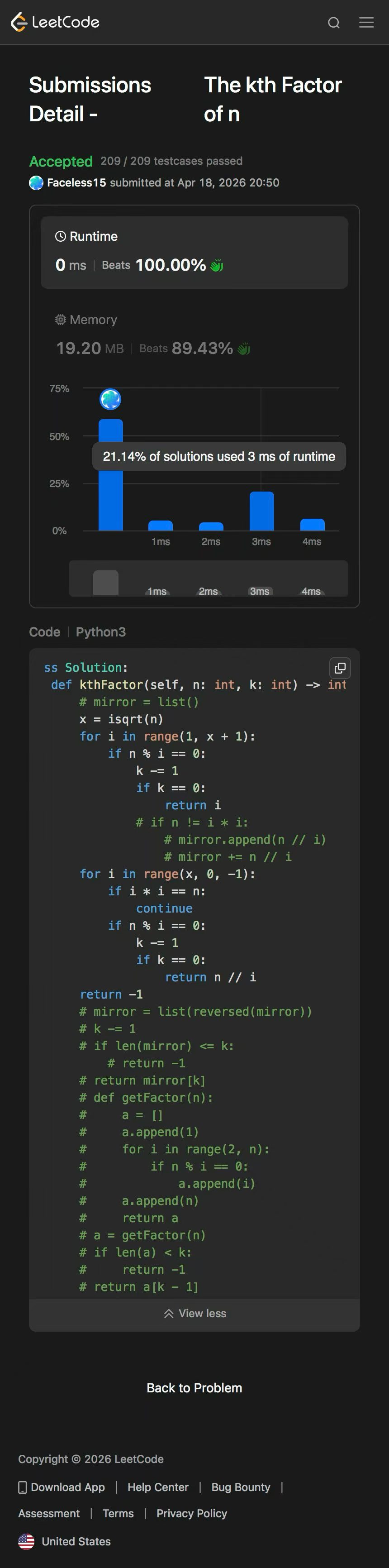This screenshot has width=389, height=1568.
Task: Click '209 / 209 testcases passed' text
Action: coord(171,161)
